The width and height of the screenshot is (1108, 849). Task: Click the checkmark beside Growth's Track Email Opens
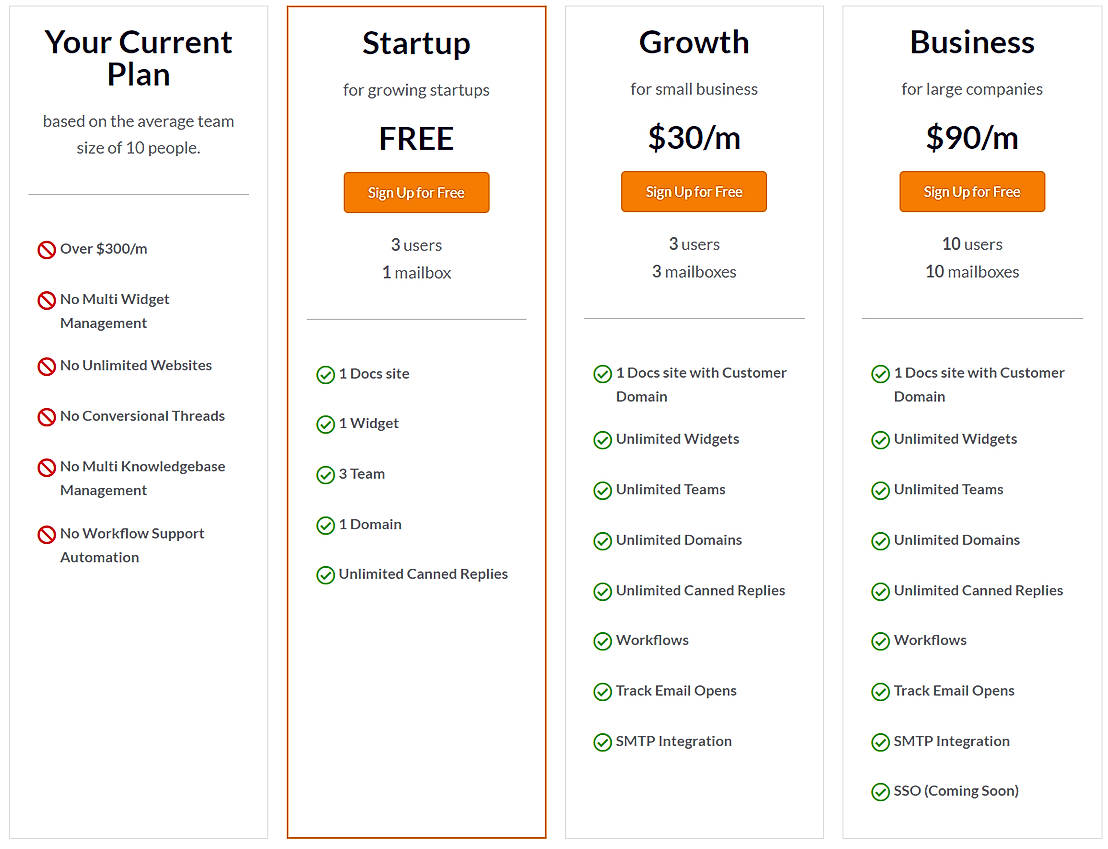pyautogui.click(x=602, y=692)
